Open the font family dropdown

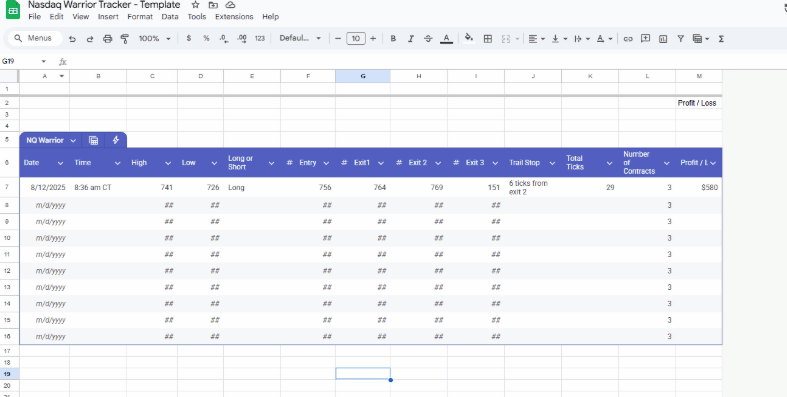coord(300,39)
